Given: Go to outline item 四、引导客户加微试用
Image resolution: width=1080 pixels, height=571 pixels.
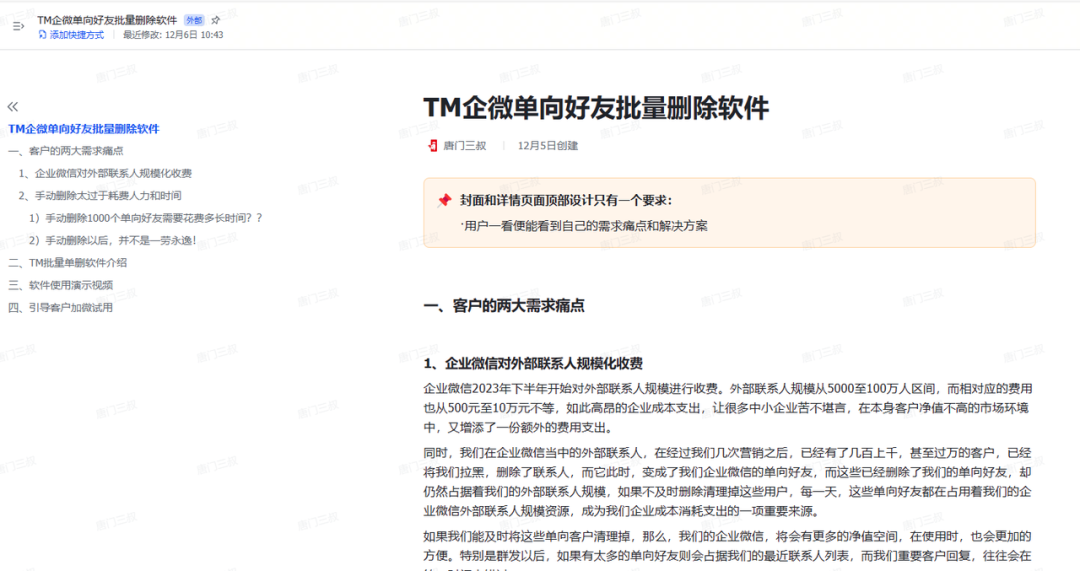Looking at the screenshot, I should pos(61,308).
